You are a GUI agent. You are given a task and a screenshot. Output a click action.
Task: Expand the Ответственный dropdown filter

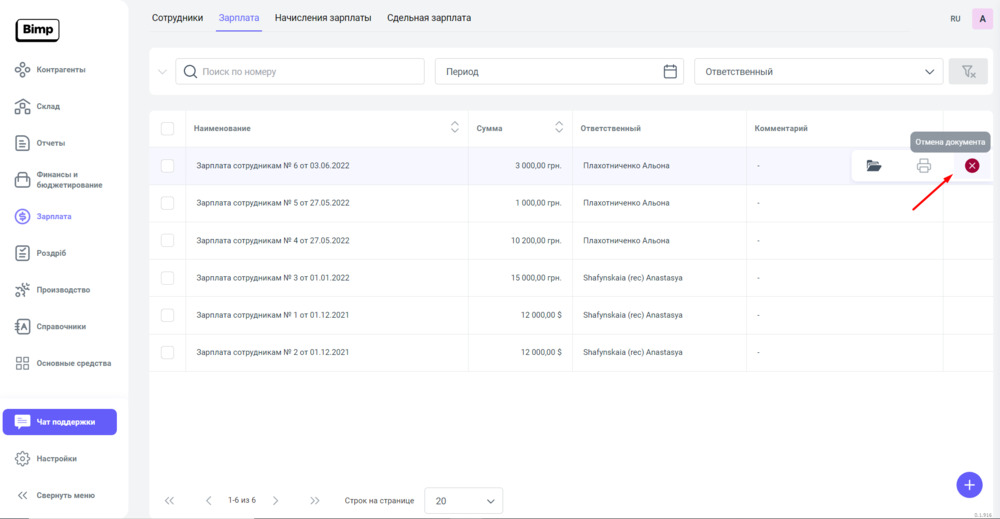point(816,72)
